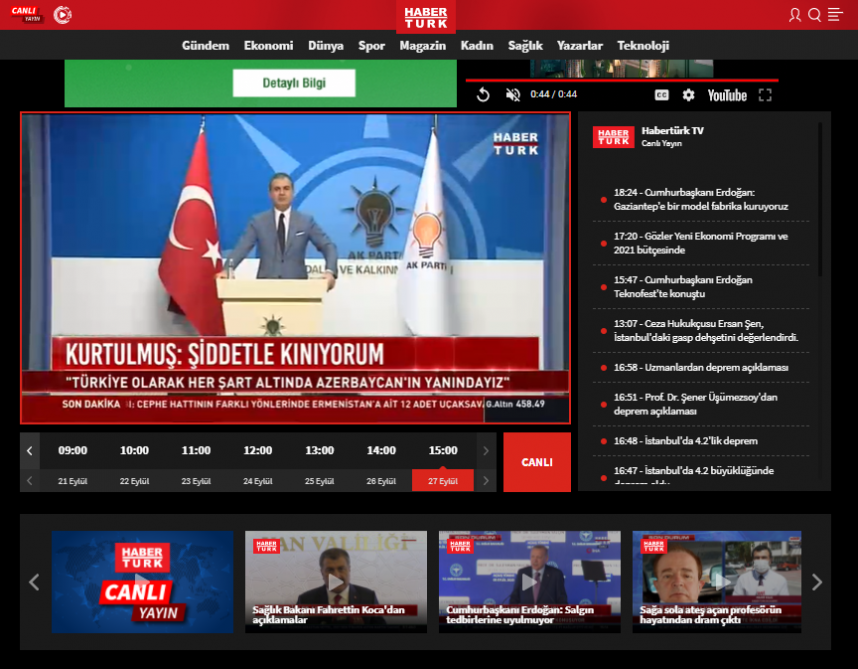Click the YouTube logo in player

point(727,95)
